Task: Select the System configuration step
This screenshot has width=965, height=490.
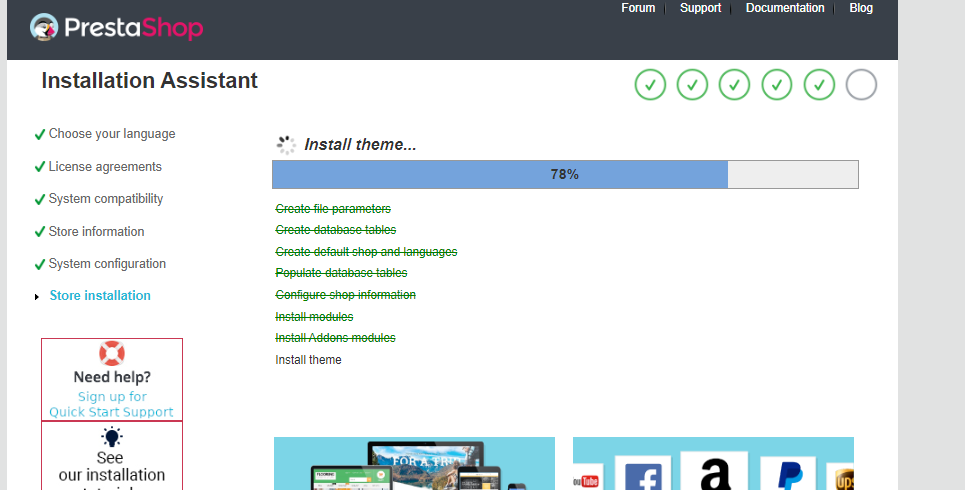Action: 107,263
